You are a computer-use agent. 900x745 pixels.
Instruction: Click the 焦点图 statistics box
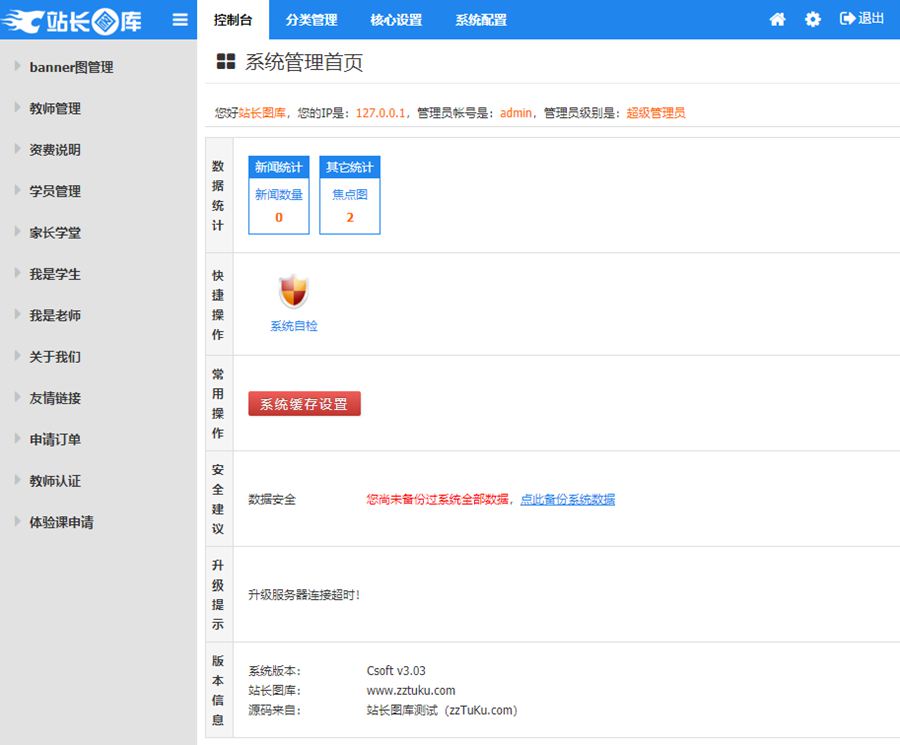pyautogui.click(x=350, y=206)
